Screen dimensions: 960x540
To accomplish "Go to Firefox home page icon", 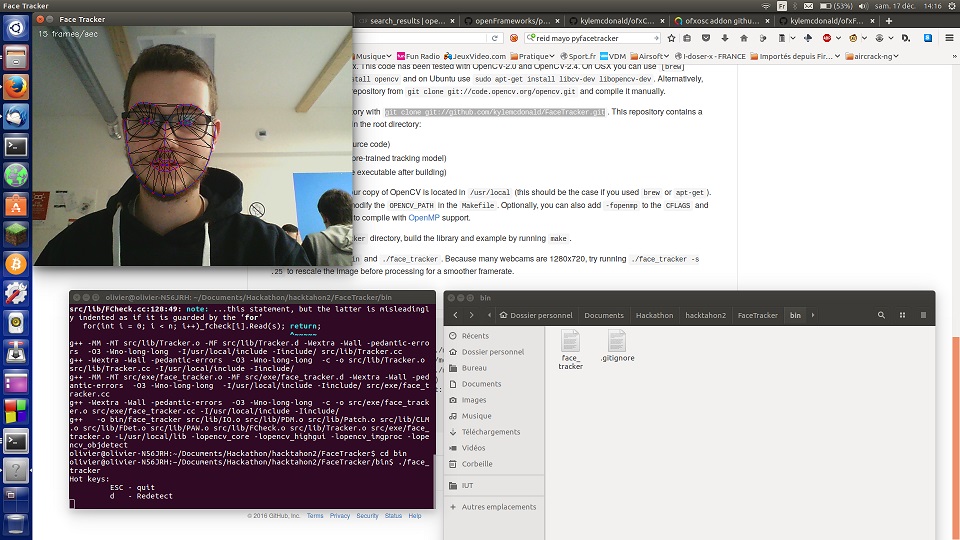I will click(744, 38).
